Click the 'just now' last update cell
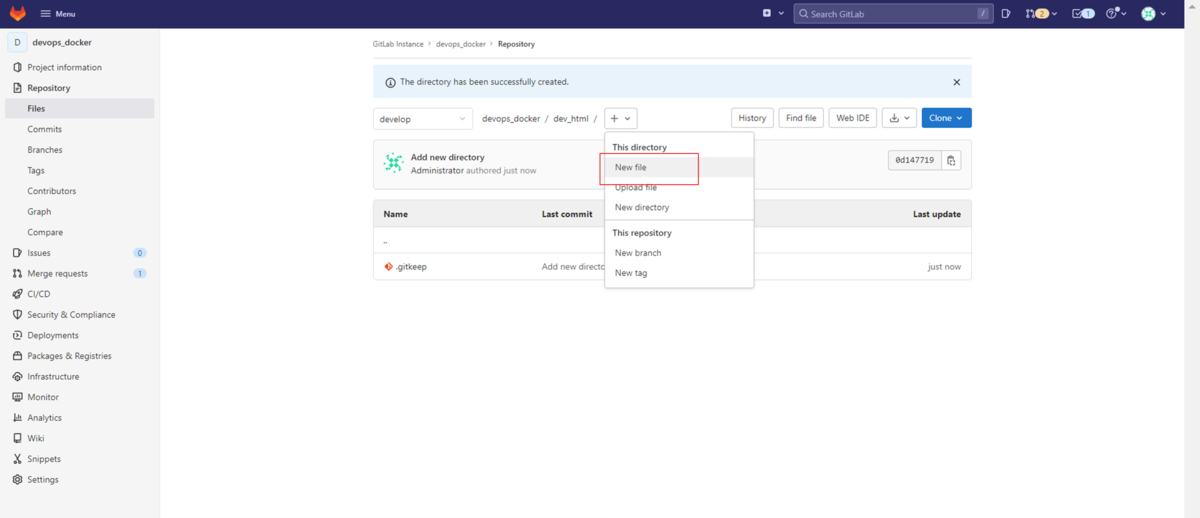 pyautogui.click(x=944, y=267)
